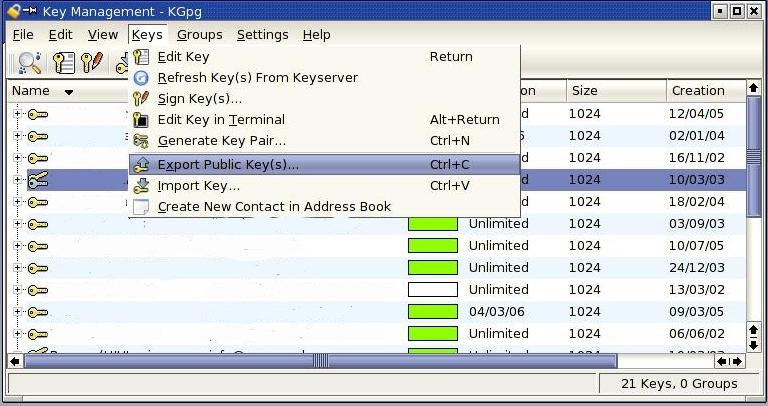This screenshot has width=768, height=406.
Task: Click the '21 Keys, 0 Groups' status text
Action: (x=679, y=384)
